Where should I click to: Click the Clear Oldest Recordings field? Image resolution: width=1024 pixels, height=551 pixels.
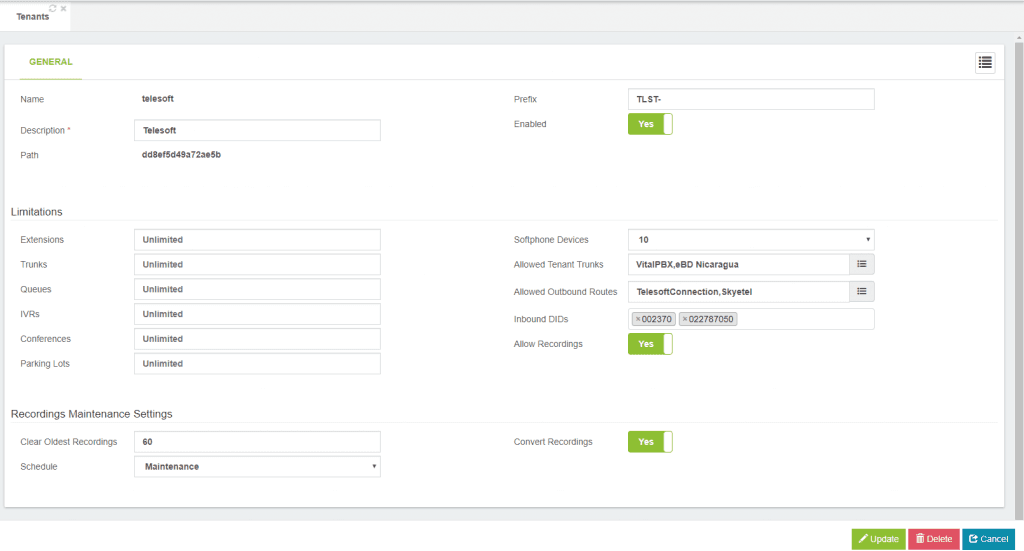[257, 442]
